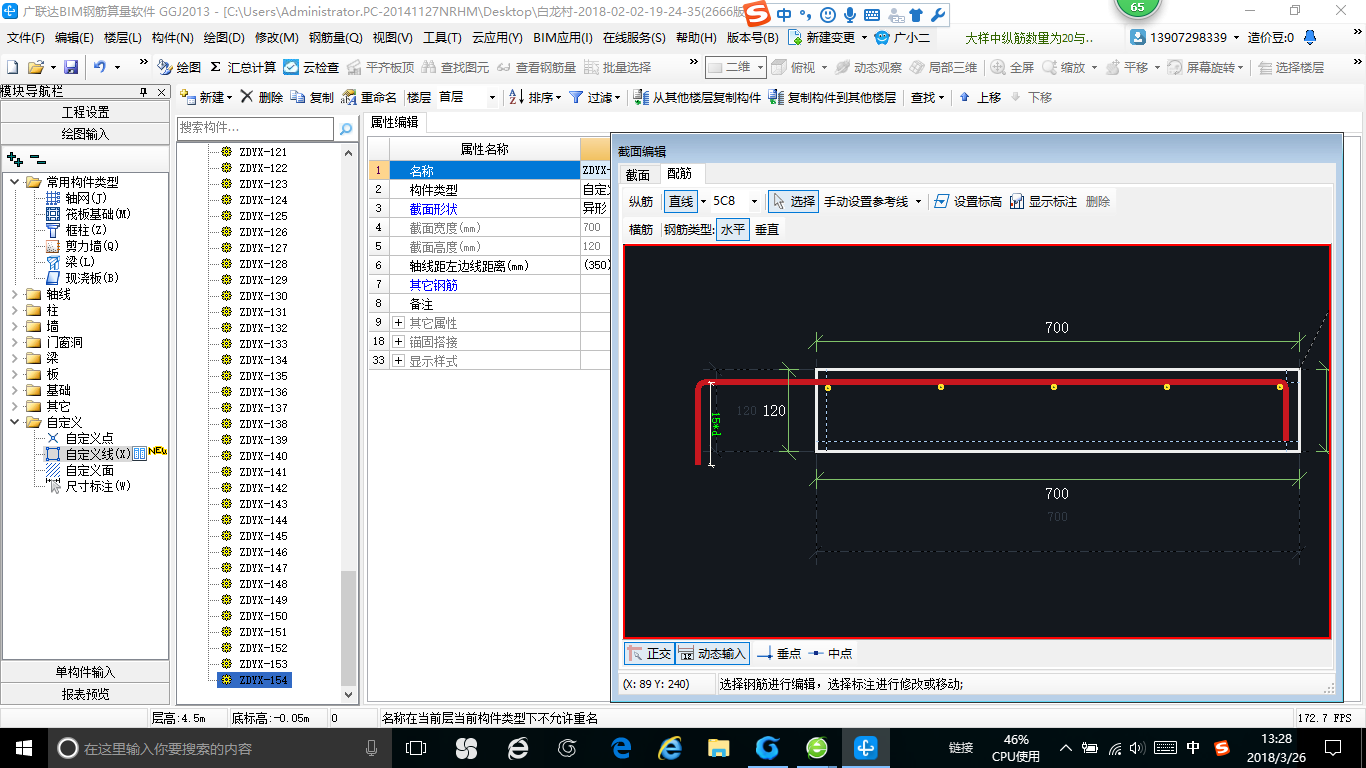Switch to the 截面 tab
Image resolution: width=1366 pixels, height=768 pixels.
(x=637, y=174)
